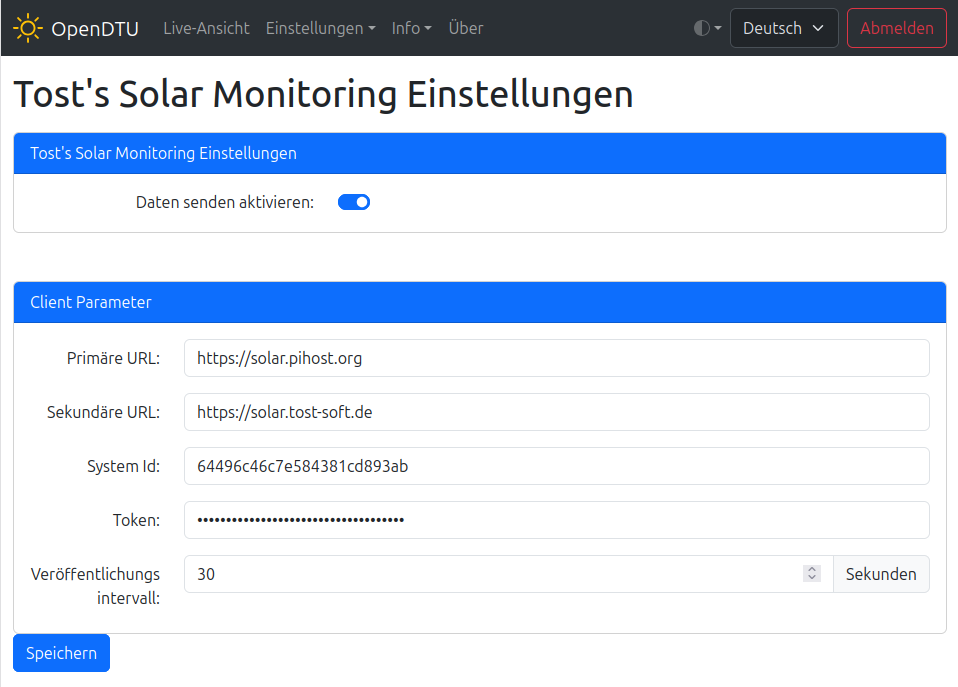958x687 pixels.
Task: Click the Client Parameter card header
Action: pyautogui.click(x=479, y=302)
